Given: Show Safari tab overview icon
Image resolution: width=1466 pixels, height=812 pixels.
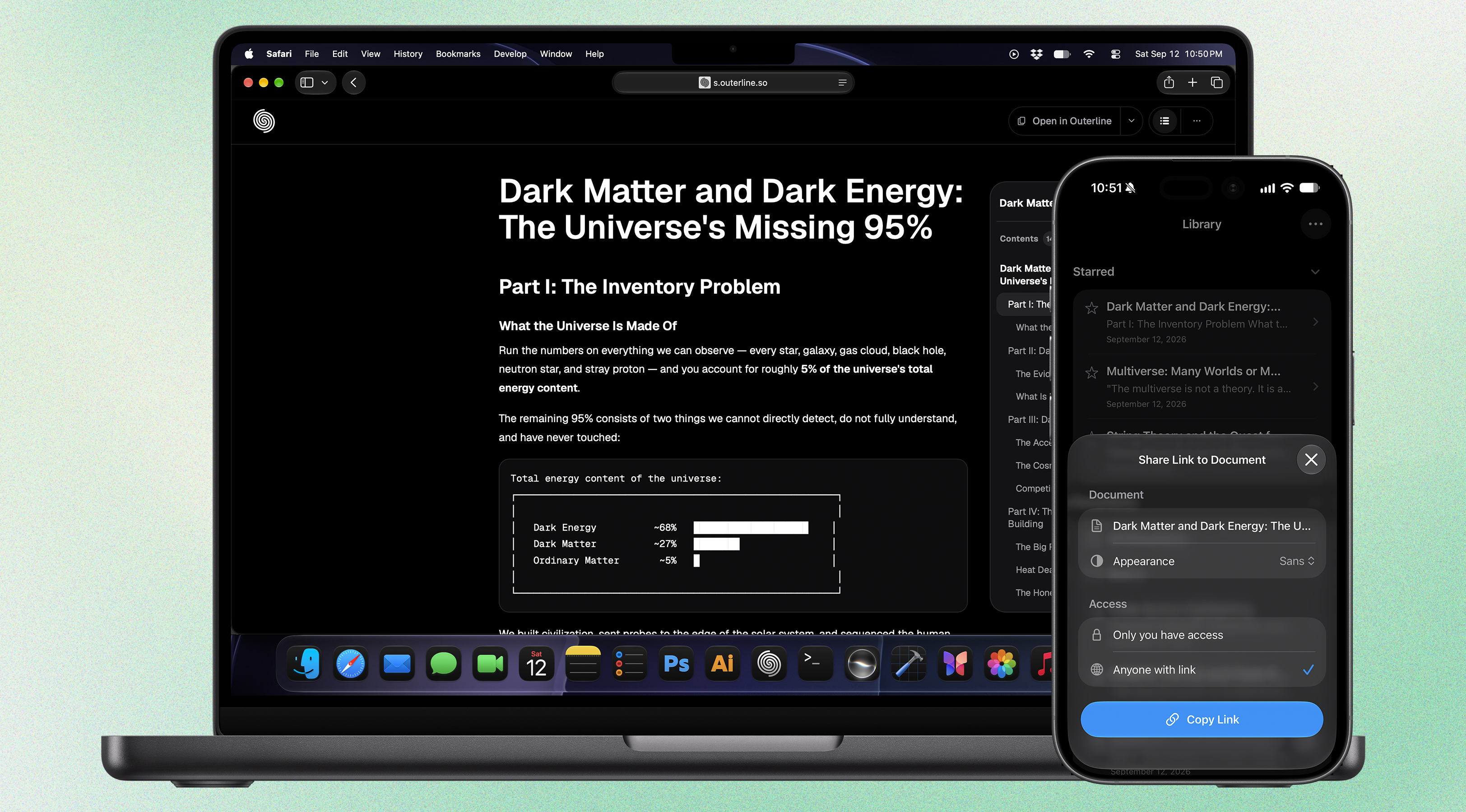Looking at the screenshot, I should 1216,83.
